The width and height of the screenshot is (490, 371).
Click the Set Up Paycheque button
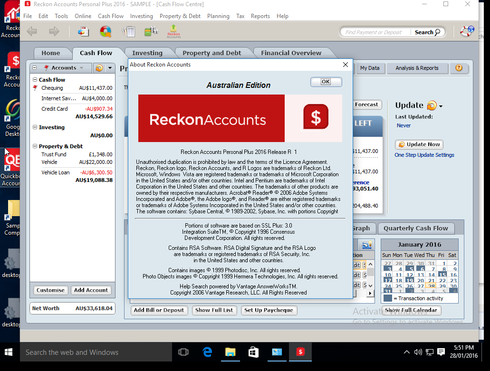pyautogui.click(x=269, y=310)
